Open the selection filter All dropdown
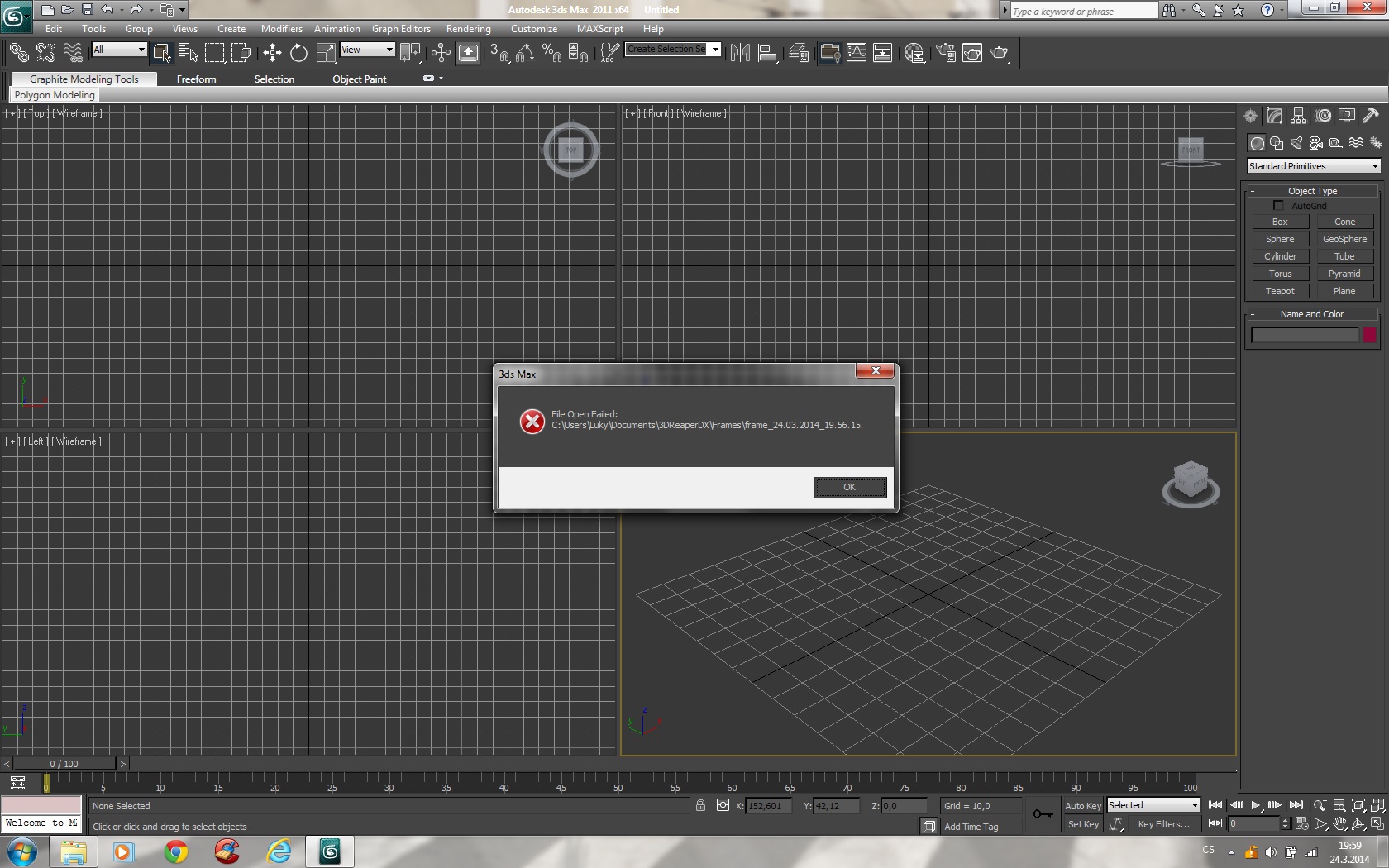Screen dimensions: 1389x868 click(x=119, y=50)
